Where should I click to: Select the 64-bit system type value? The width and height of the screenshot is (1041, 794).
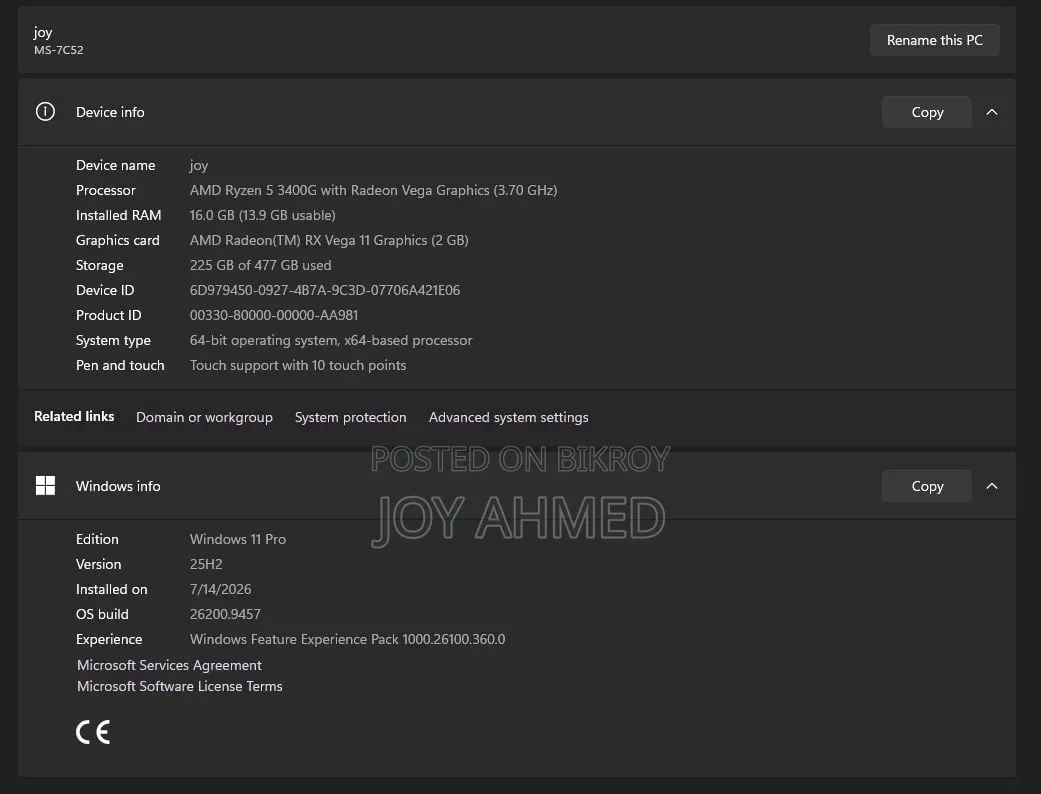click(x=331, y=340)
